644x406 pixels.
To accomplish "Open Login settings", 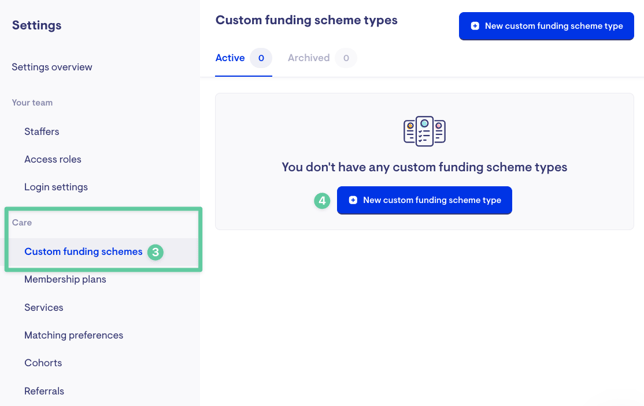I will point(56,187).
